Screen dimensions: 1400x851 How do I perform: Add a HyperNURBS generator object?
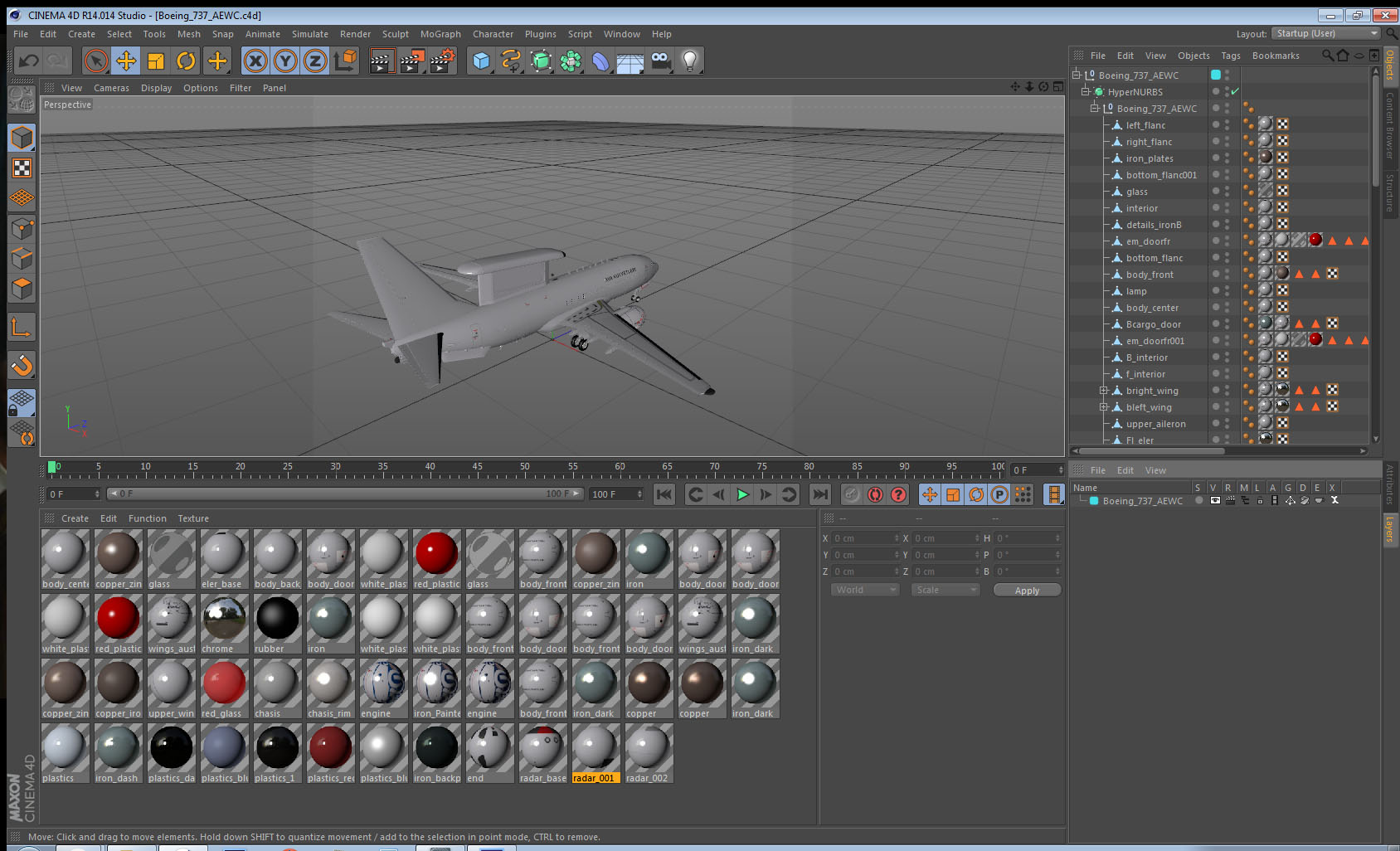coord(541,61)
